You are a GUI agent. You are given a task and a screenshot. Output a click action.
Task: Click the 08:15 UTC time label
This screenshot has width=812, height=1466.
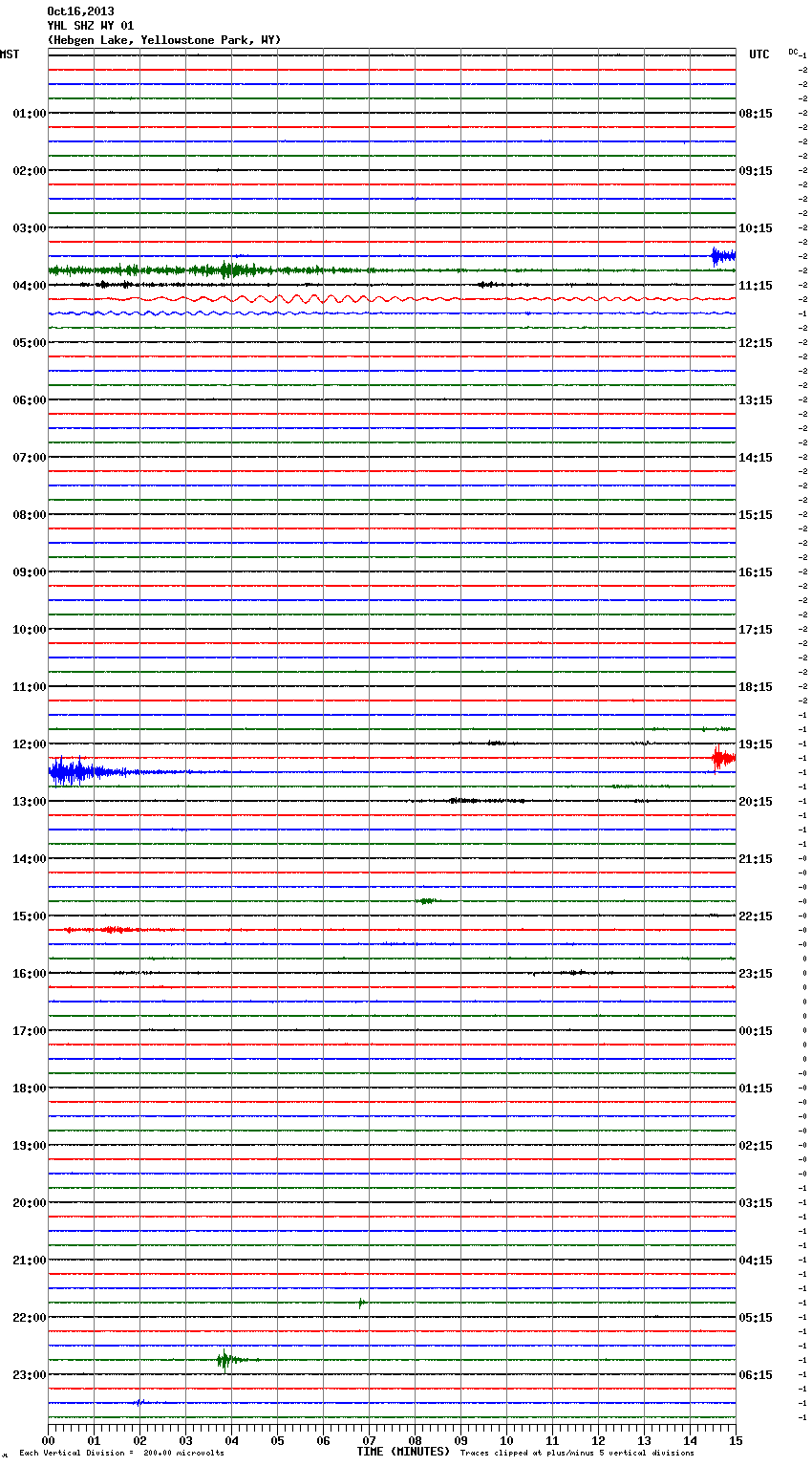click(x=756, y=114)
